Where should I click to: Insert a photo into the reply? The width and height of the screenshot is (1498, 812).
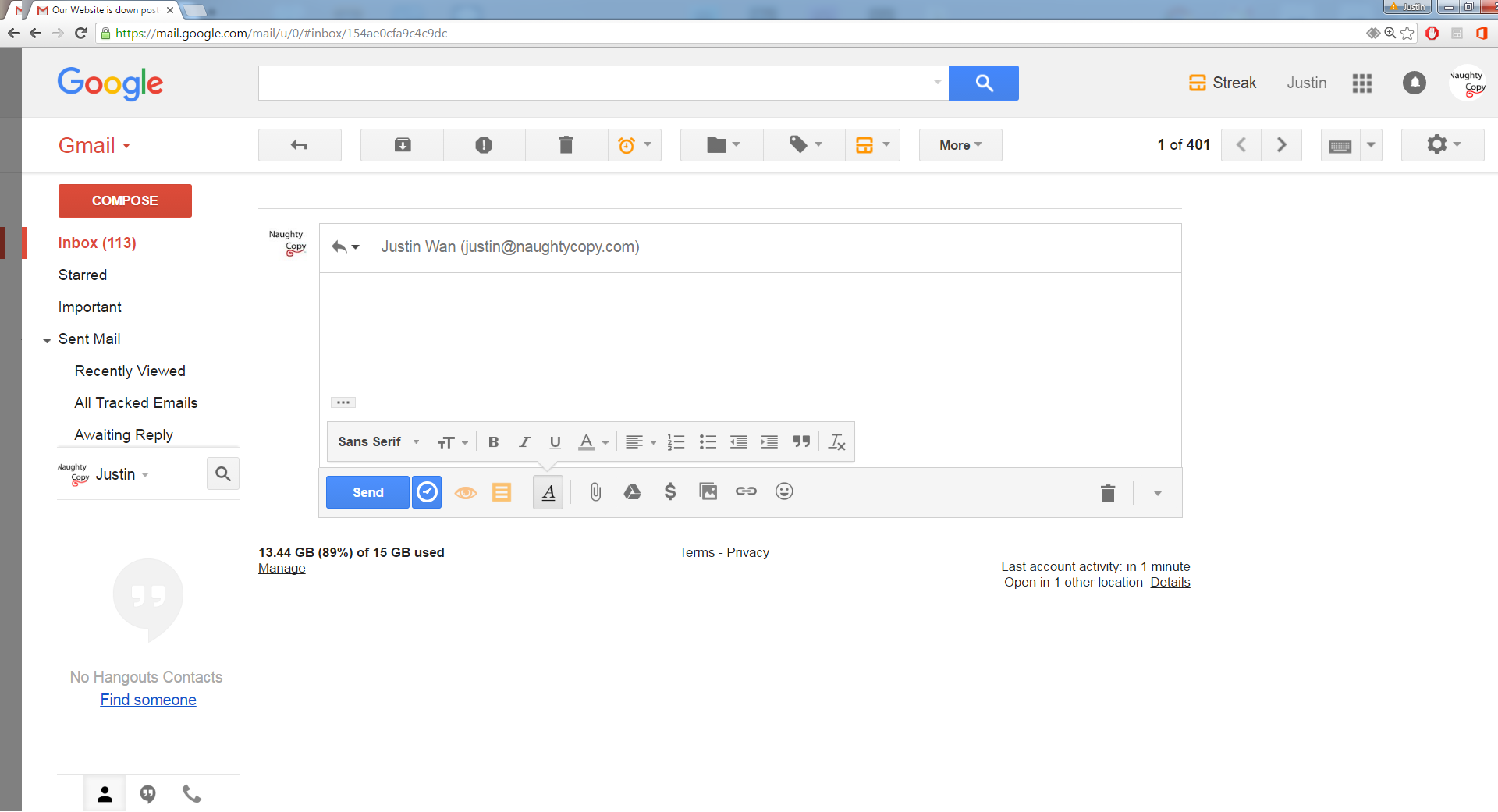[x=708, y=492]
